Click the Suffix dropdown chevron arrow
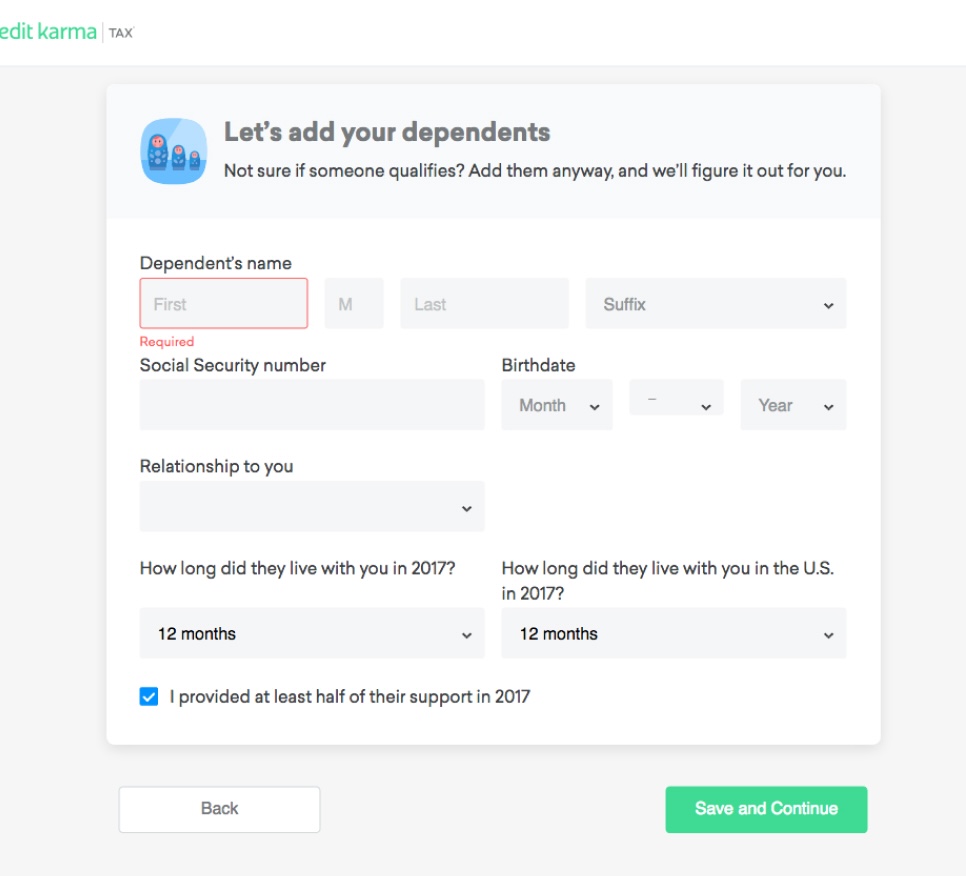Screen dimensions: 966x876 pos(829,305)
